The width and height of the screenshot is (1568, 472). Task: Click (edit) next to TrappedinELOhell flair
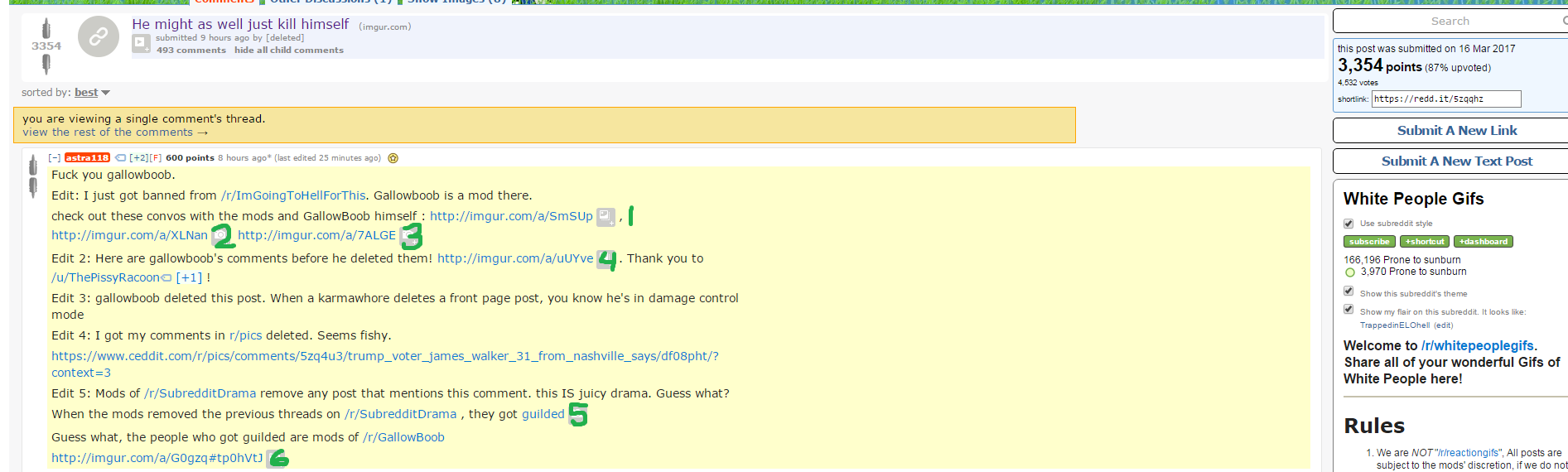pos(1443,325)
